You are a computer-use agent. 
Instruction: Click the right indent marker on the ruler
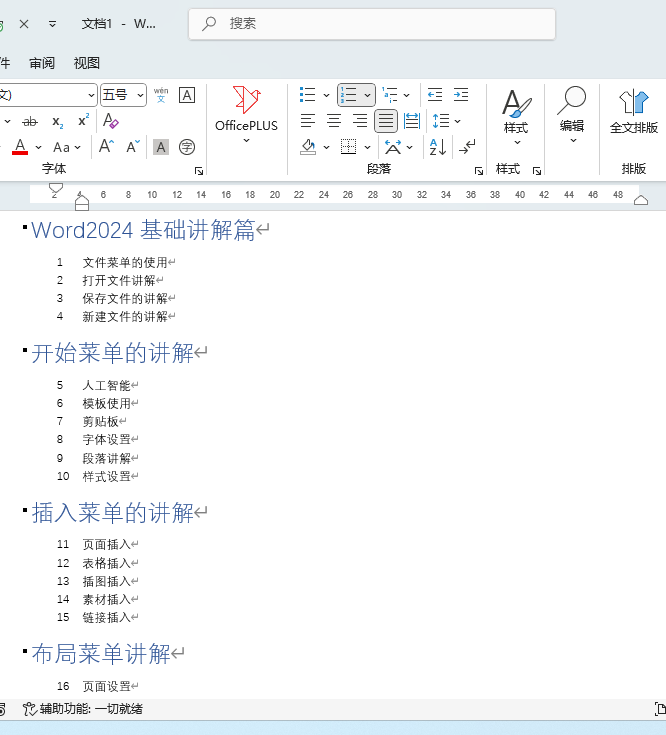tap(641, 200)
